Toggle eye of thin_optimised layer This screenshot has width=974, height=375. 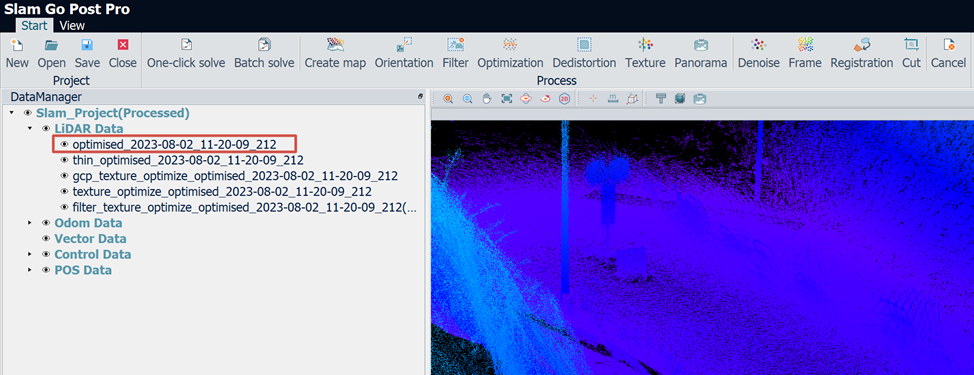[x=65, y=160]
